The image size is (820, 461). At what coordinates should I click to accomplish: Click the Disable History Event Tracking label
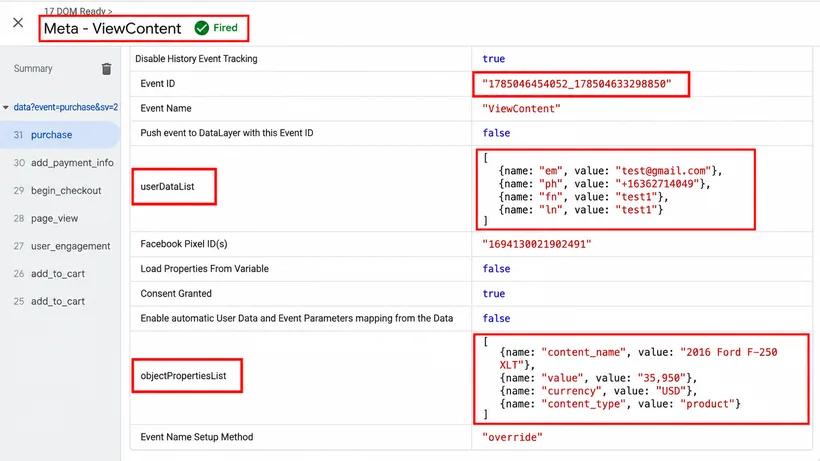(x=196, y=59)
